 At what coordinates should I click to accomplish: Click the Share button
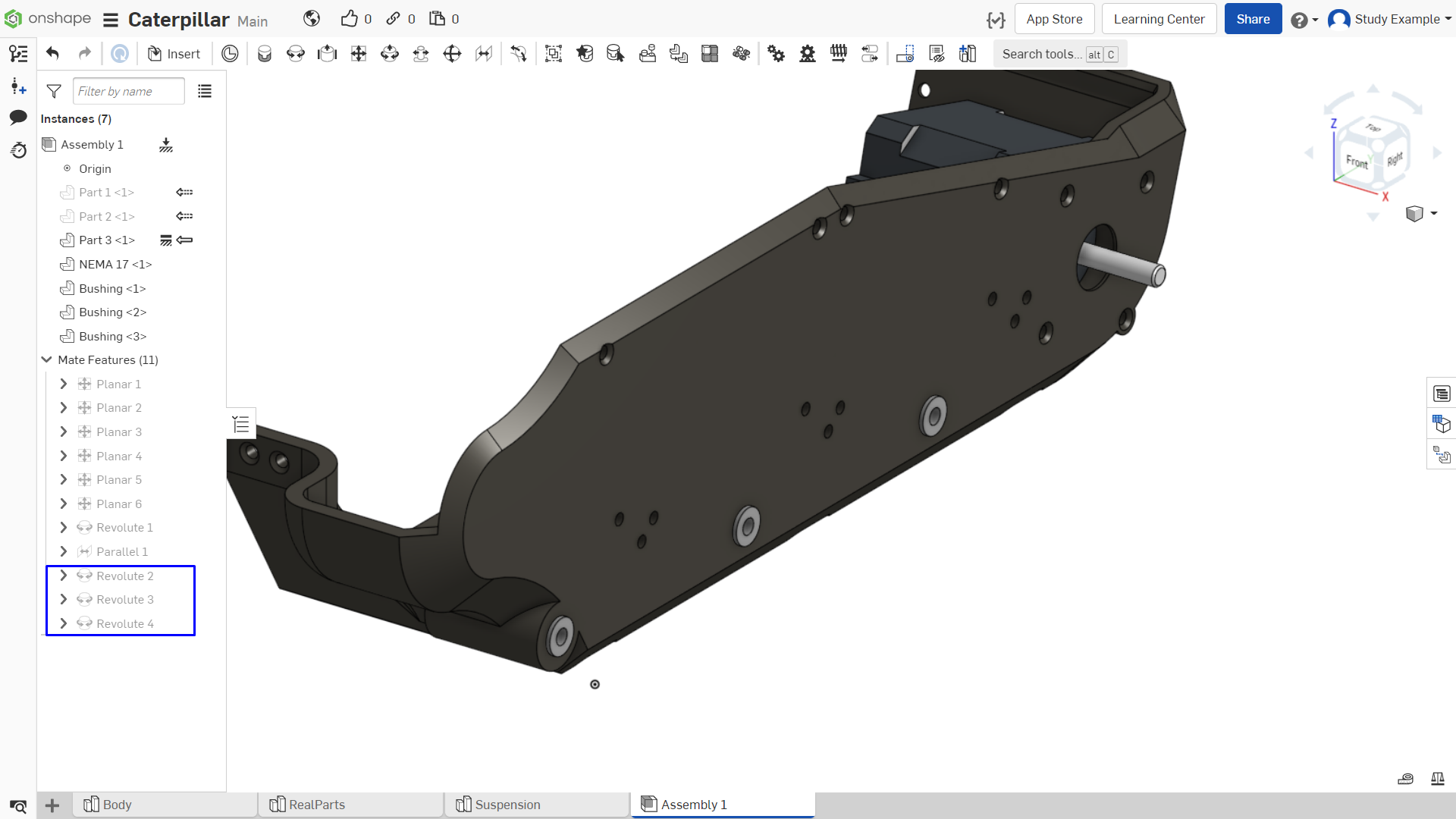point(1253,19)
